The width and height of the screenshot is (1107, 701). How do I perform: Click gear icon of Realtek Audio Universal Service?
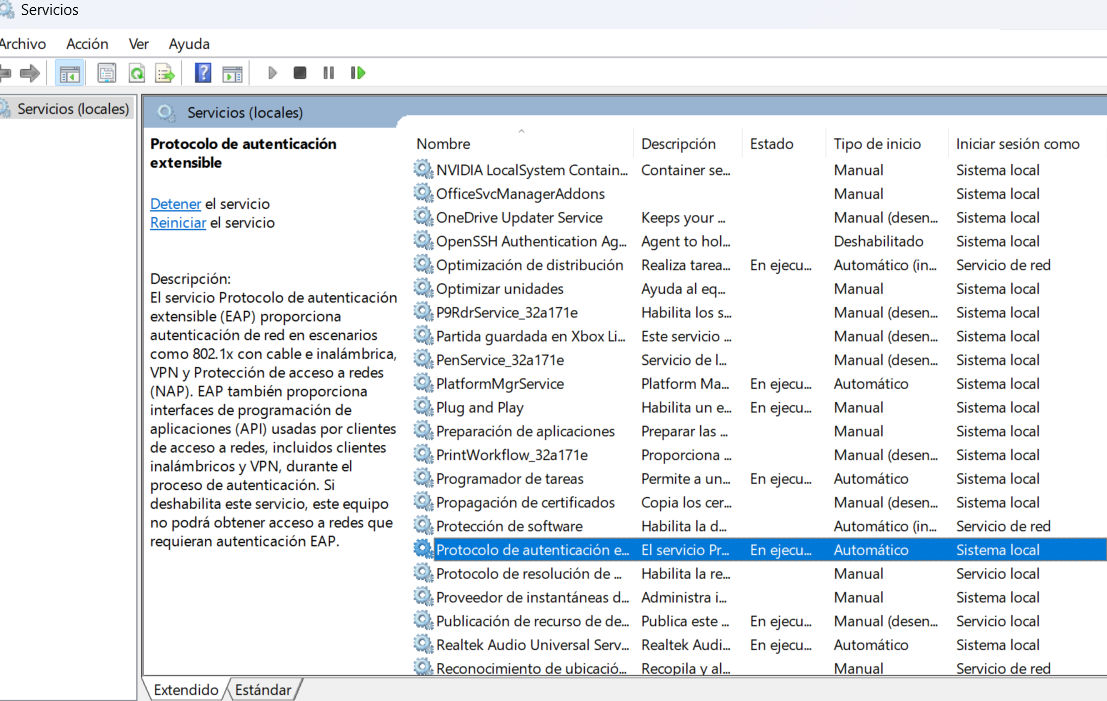[423, 645]
